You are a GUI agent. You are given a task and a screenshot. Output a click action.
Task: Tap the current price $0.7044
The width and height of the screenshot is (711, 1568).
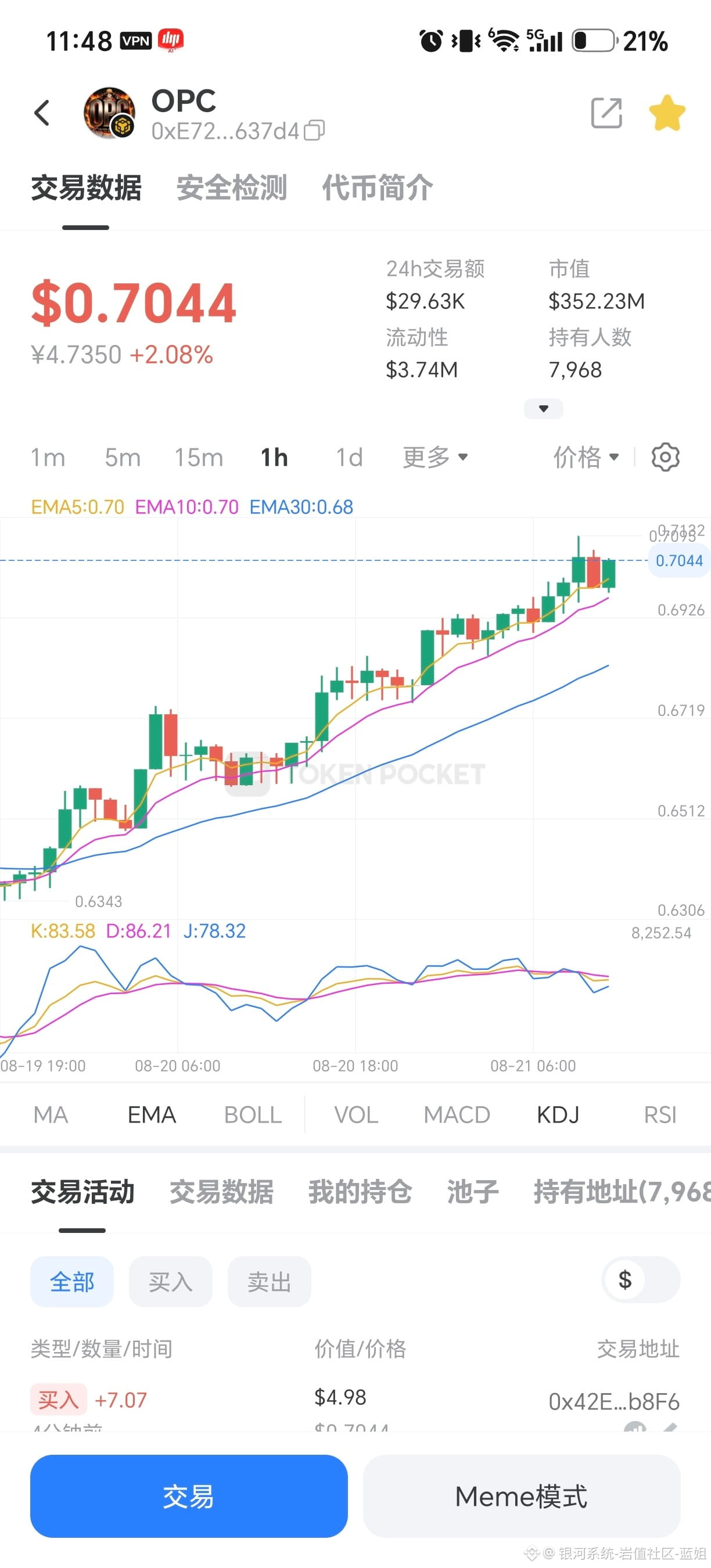click(x=134, y=303)
